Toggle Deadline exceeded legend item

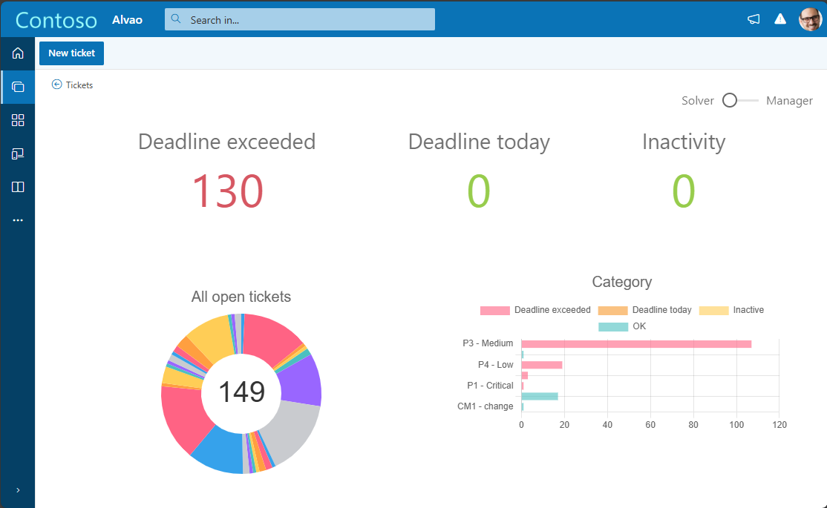coord(535,310)
